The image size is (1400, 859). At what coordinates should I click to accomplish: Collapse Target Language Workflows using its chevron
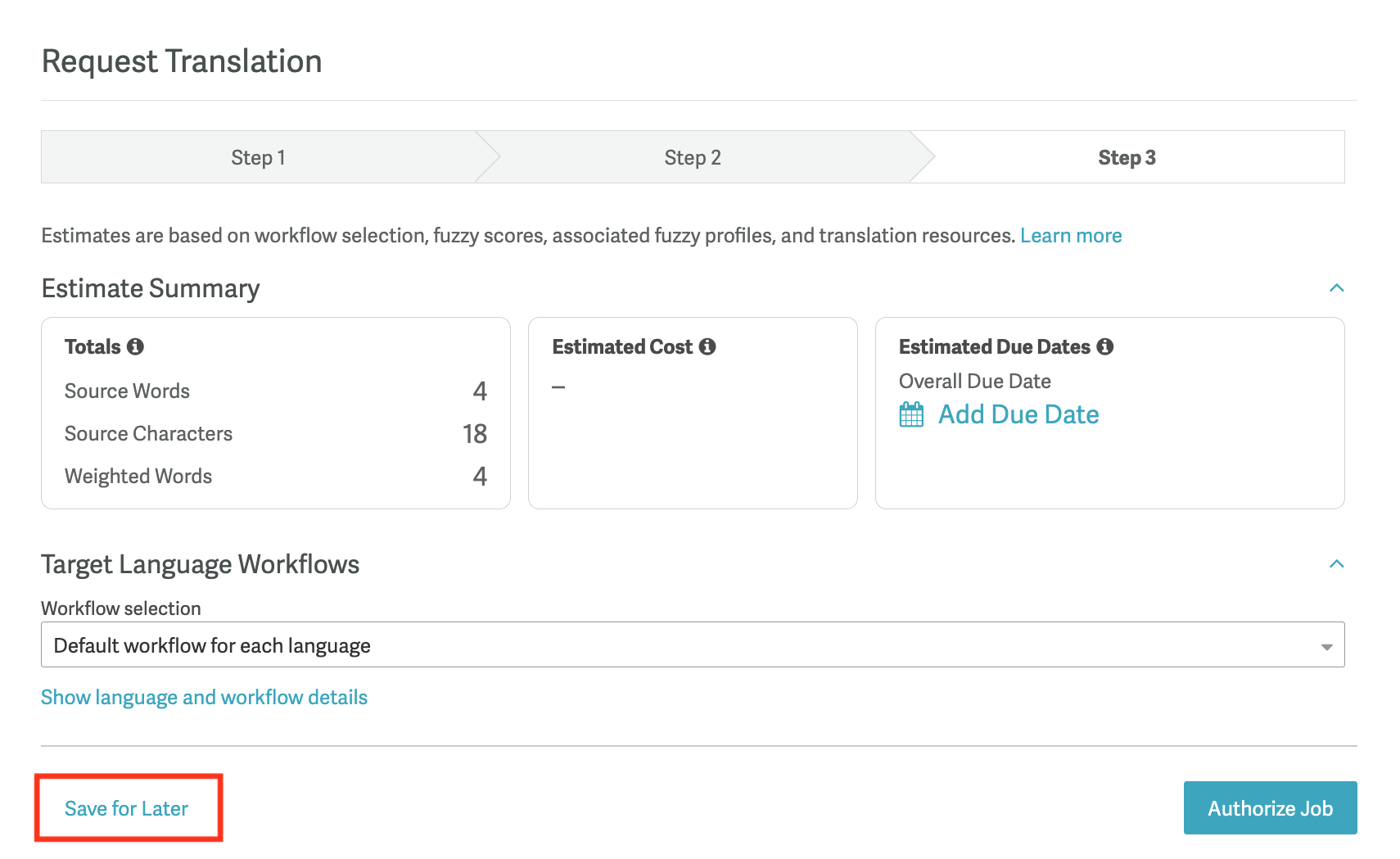[1336, 564]
